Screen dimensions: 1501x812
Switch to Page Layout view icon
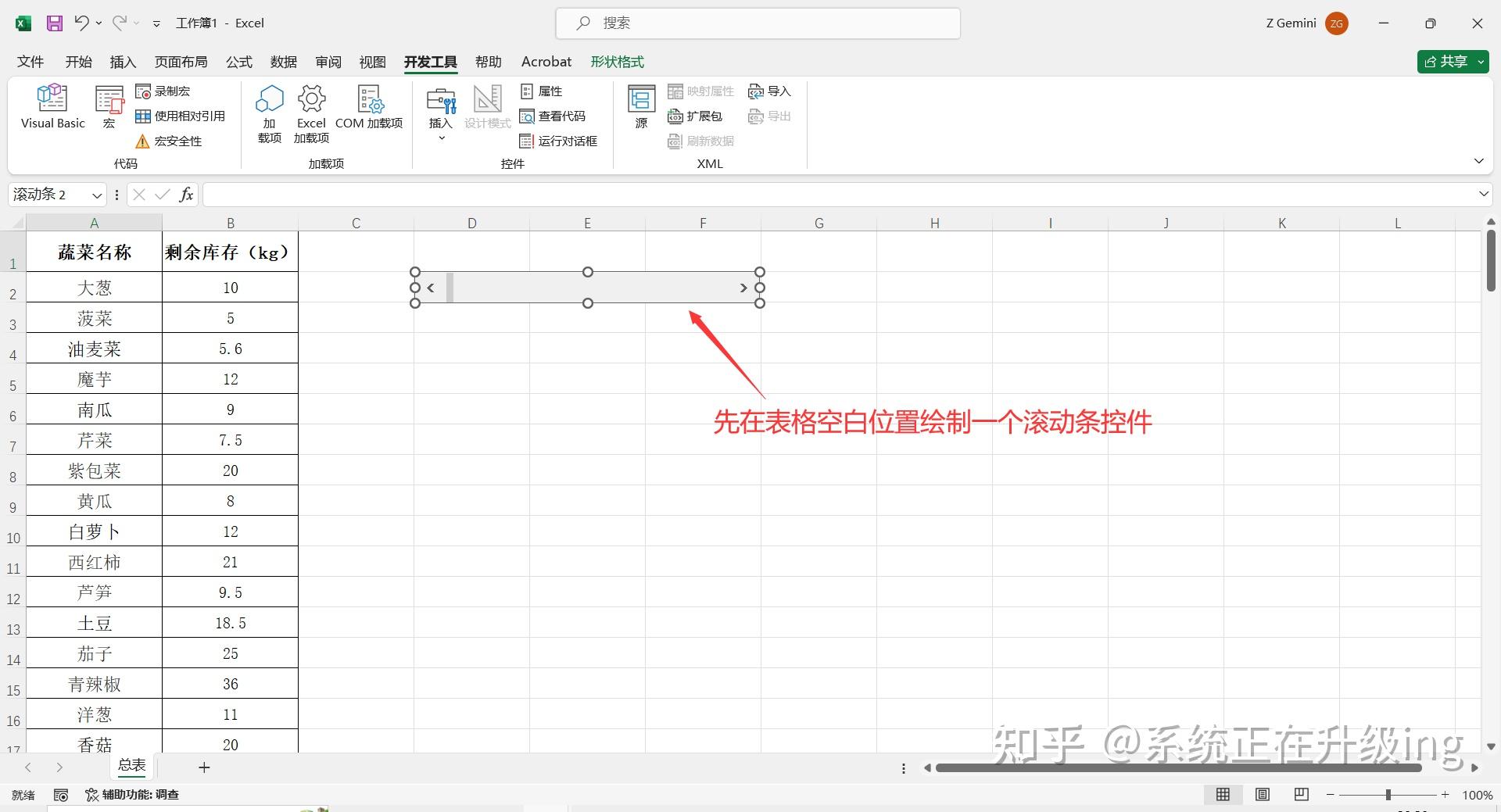(1263, 795)
